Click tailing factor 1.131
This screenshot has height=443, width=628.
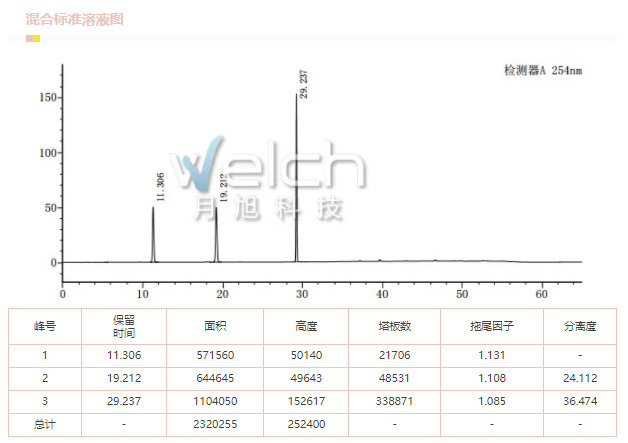(x=492, y=355)
